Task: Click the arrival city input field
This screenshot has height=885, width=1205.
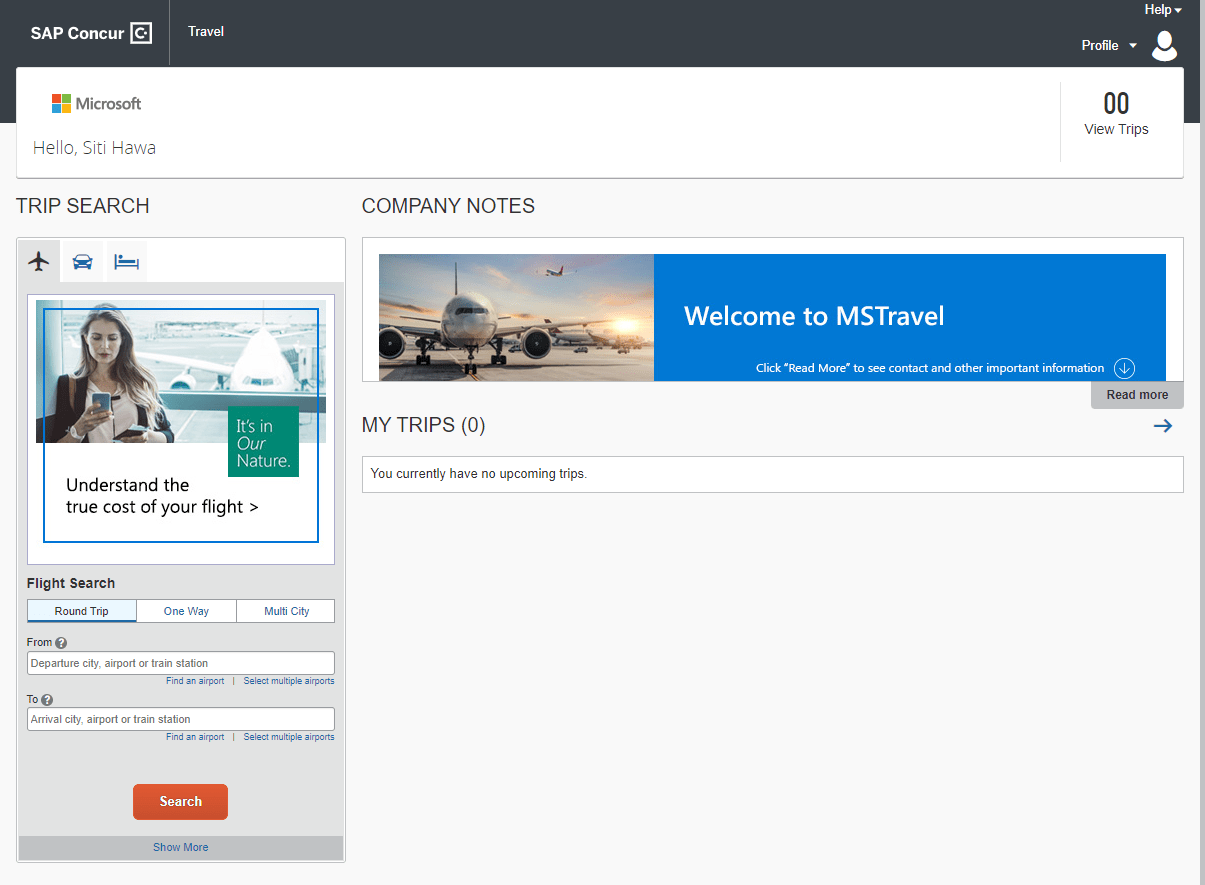Action: (x=181, y=719)
